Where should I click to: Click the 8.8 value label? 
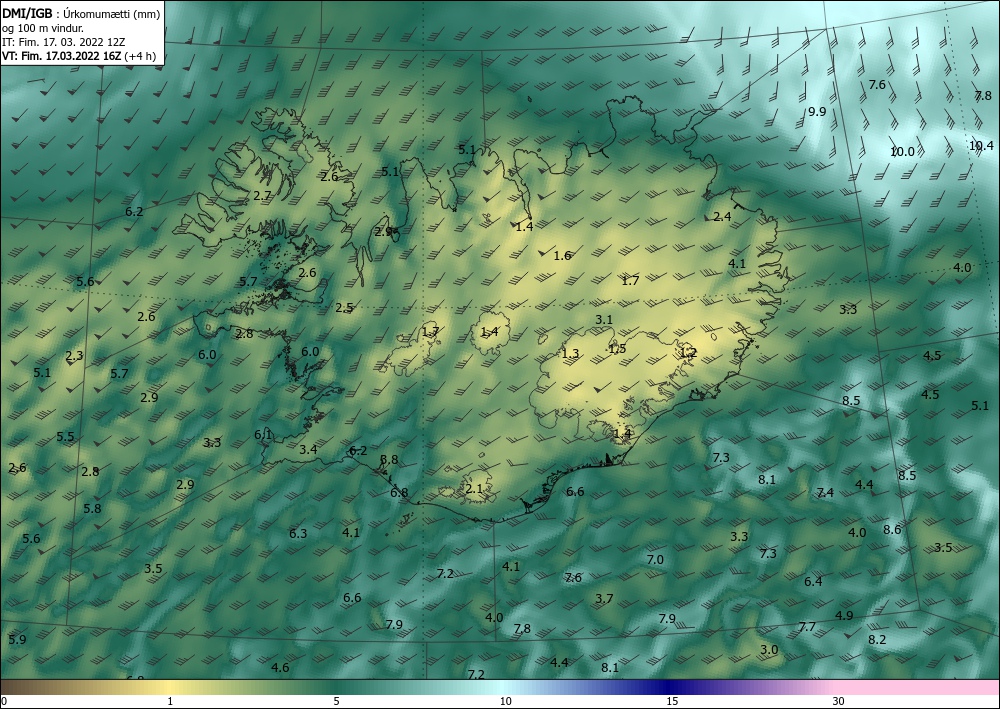(389, 460)
